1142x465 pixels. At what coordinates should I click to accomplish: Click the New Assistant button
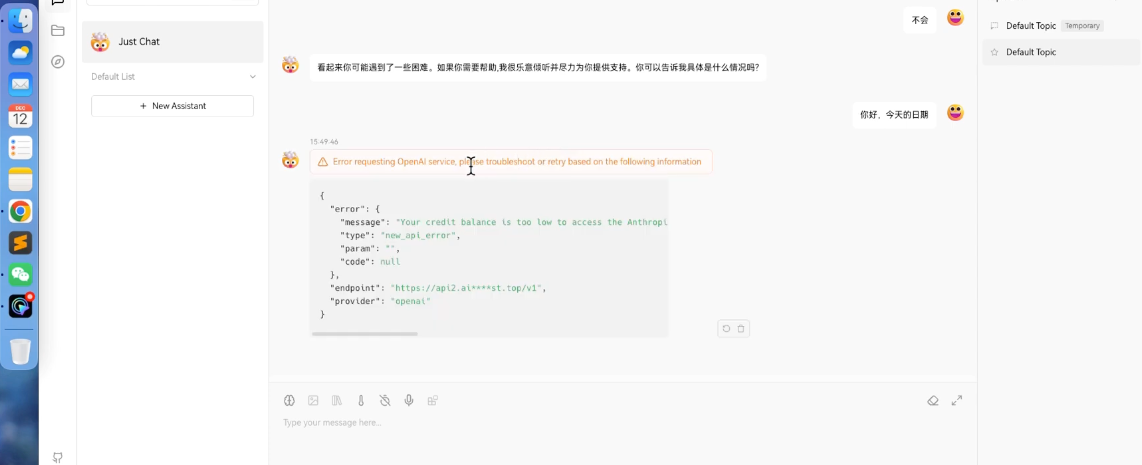(x=172, y=106)
